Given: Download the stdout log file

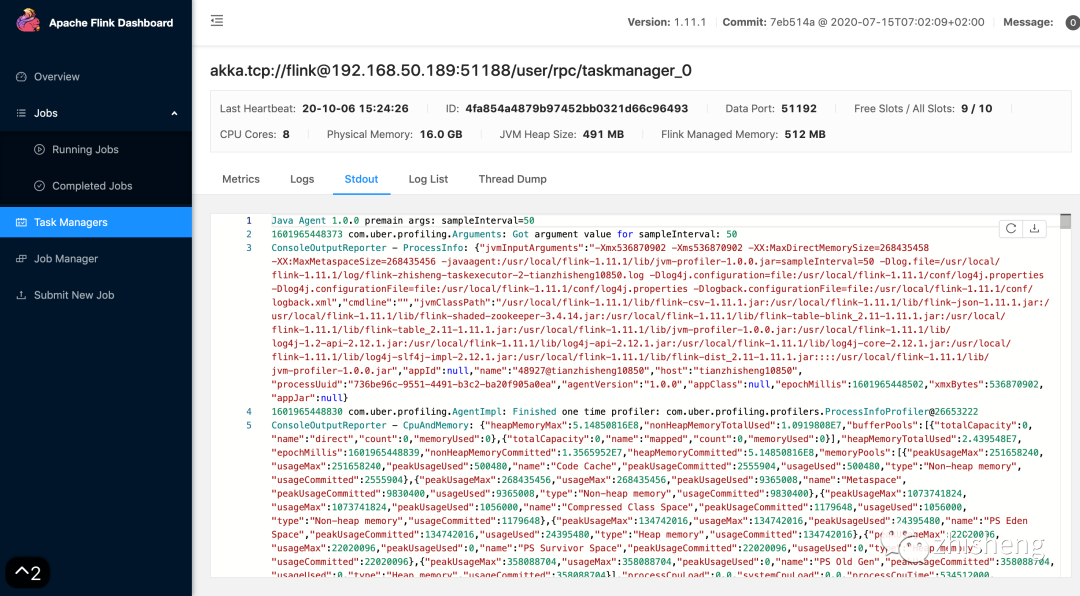Looking at the screenshot, I should tap(1035, 229).
